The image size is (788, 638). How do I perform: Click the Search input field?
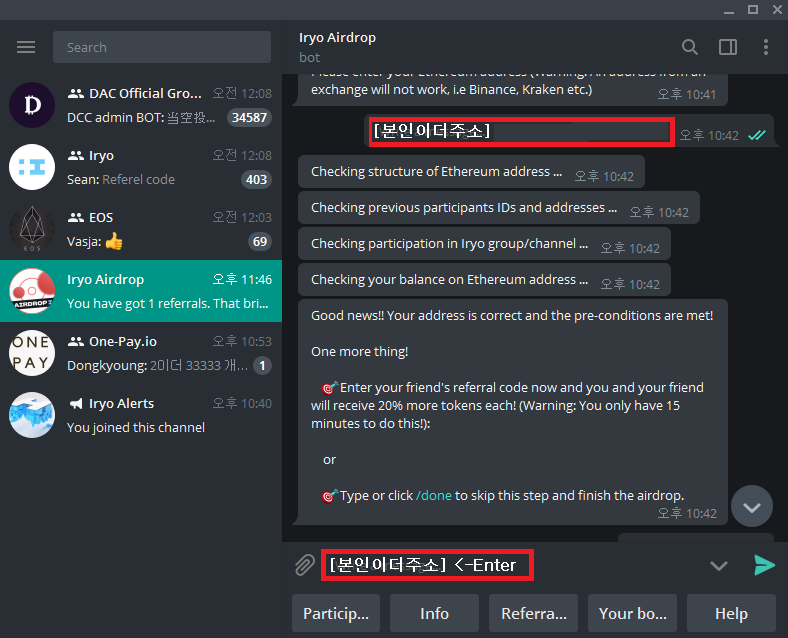162,47
